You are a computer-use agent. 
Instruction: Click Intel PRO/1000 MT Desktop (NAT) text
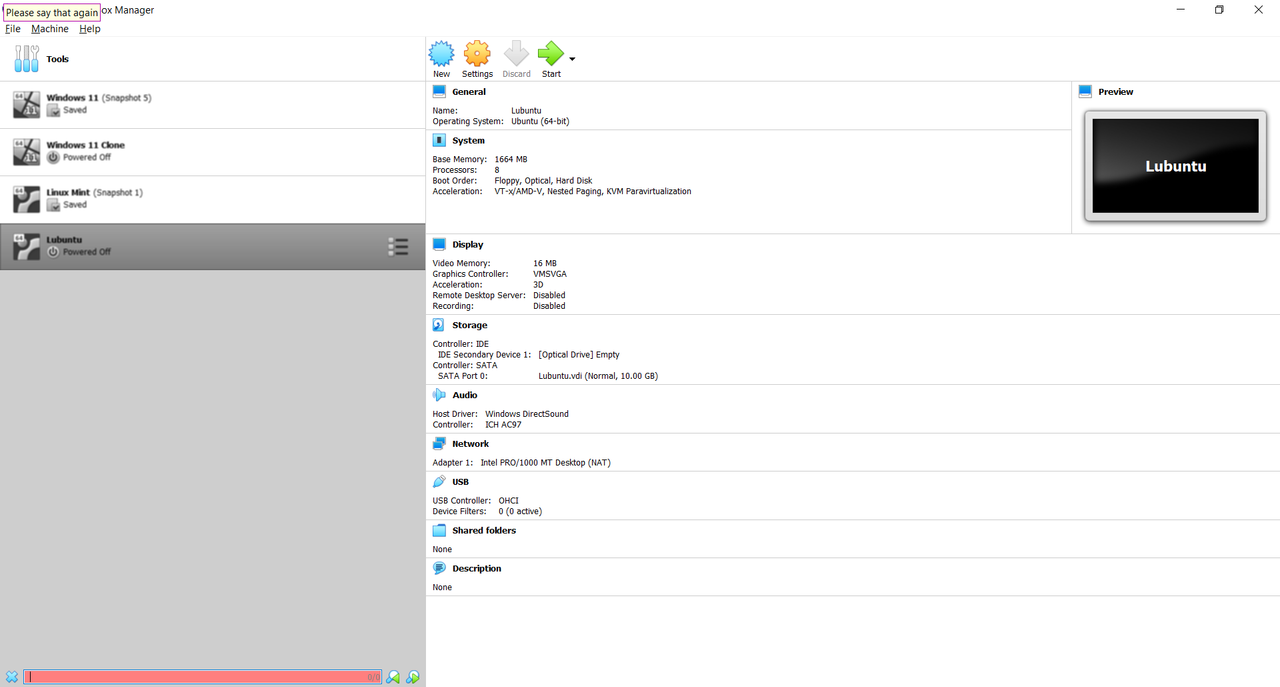(545, 463)
